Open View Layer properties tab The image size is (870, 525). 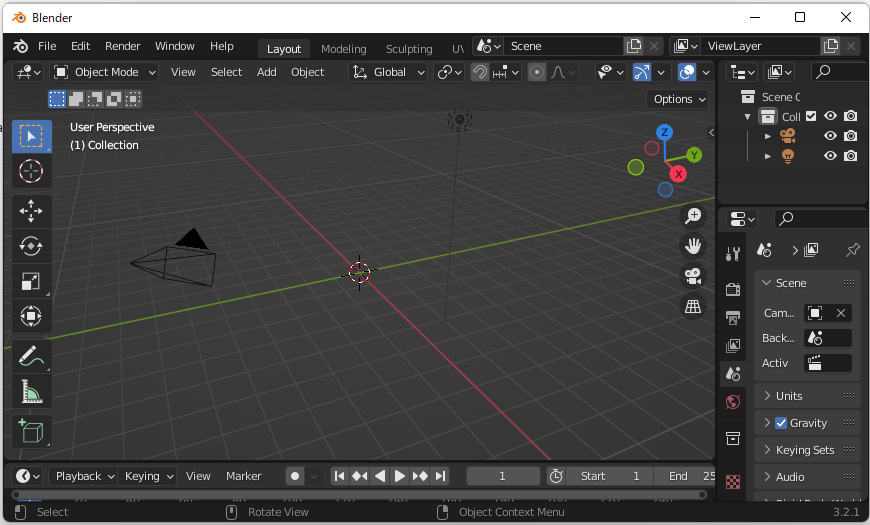coord(733,346)
